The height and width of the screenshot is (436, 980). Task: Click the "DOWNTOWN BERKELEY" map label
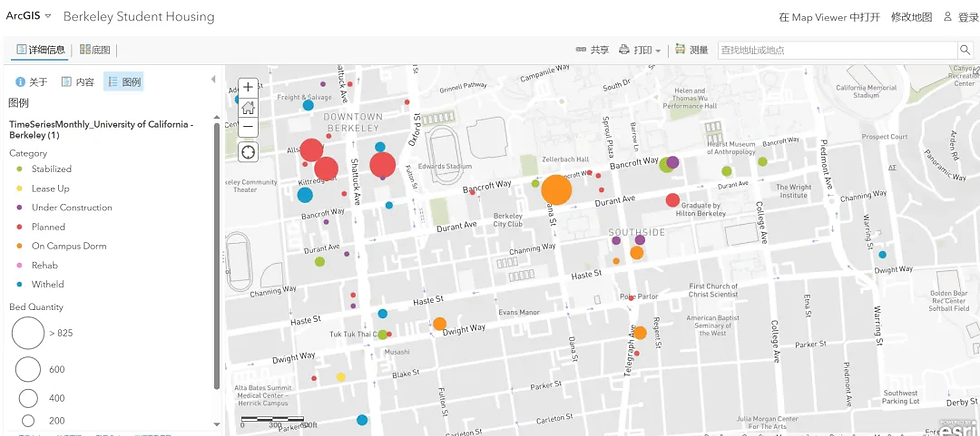pyautogui.click(x=351, y=122)
